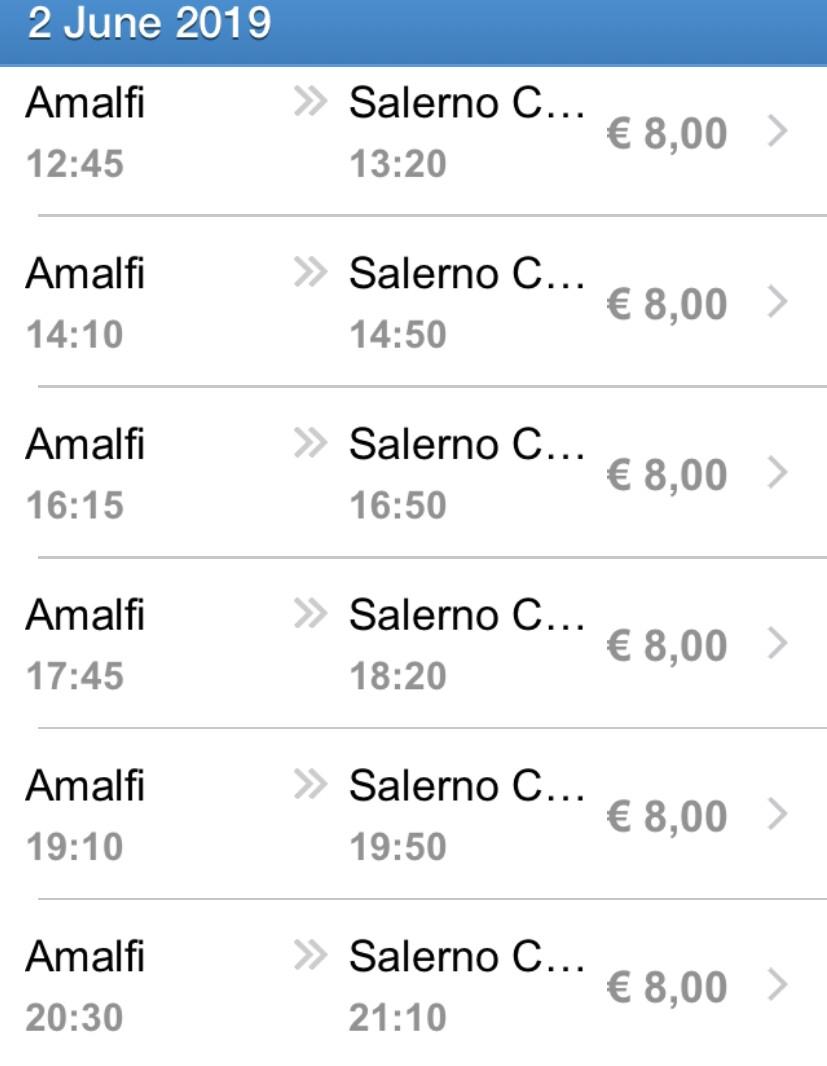
Task: Click the double-arrow icon in the 19:10 row
Action: tap(311, 786)
